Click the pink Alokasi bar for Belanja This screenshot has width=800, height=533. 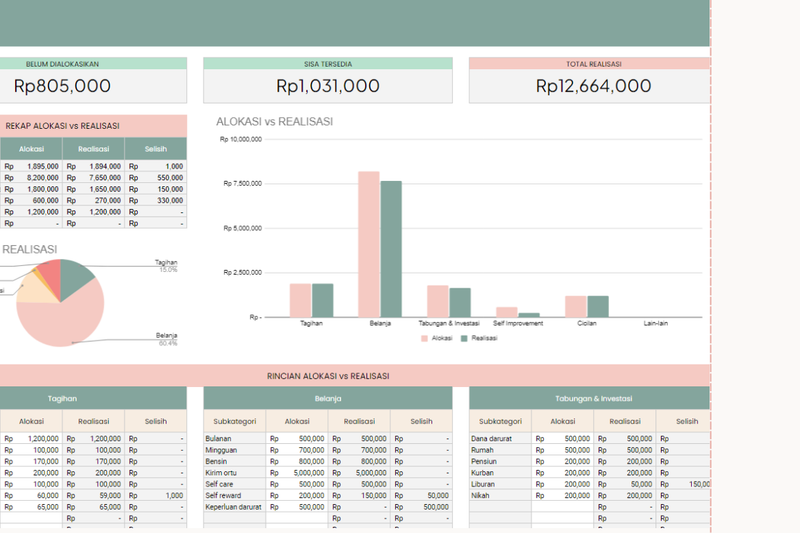(x=369, y=244)
